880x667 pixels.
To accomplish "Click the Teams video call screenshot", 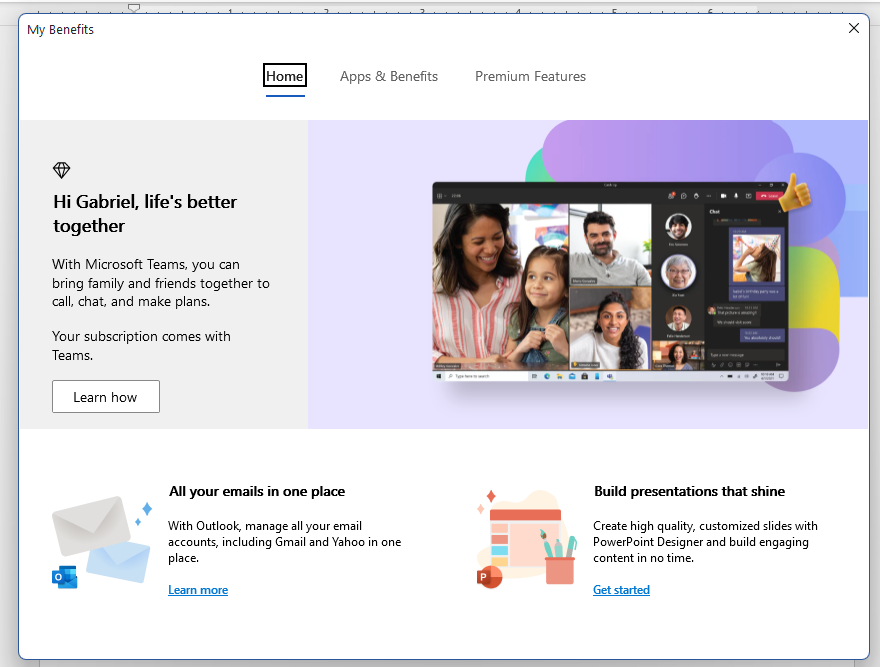I will pyautogui.click(x=610, y=280).
